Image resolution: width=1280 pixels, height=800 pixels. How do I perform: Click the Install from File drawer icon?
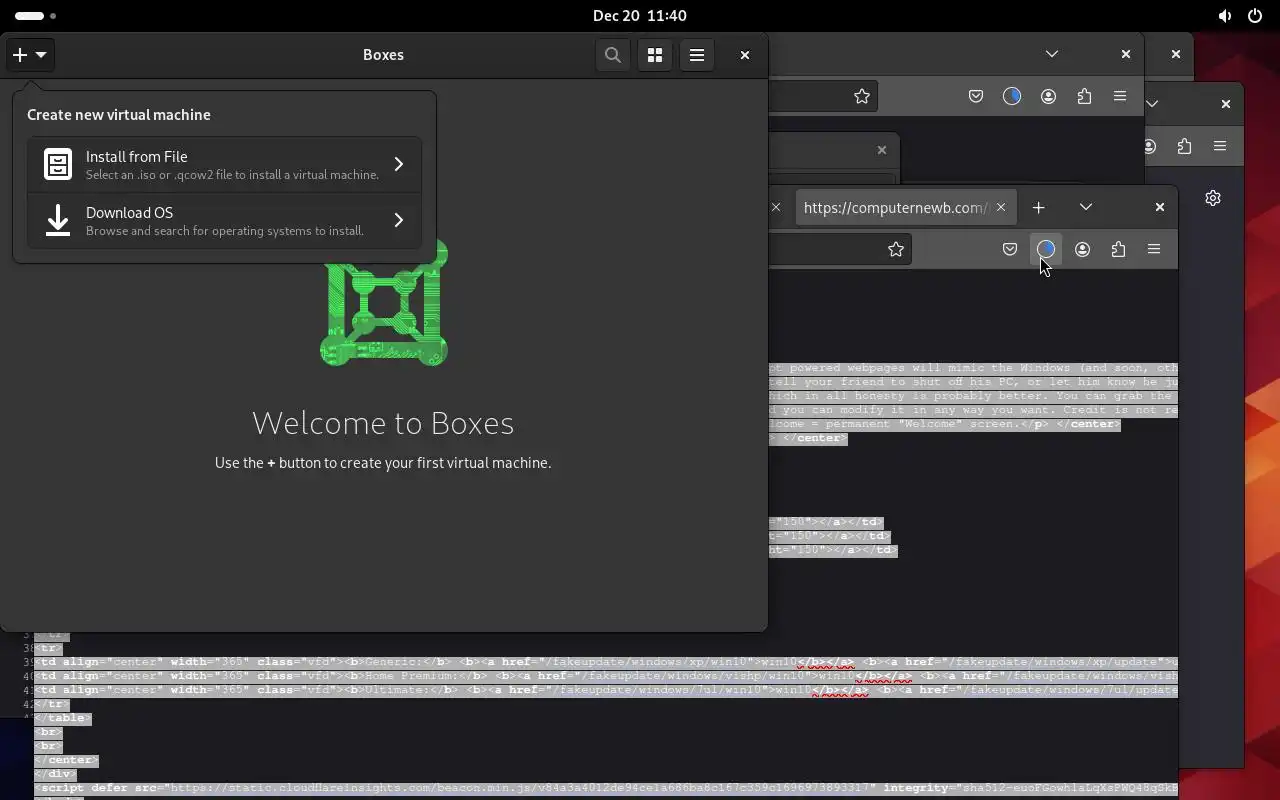point(58,164)
